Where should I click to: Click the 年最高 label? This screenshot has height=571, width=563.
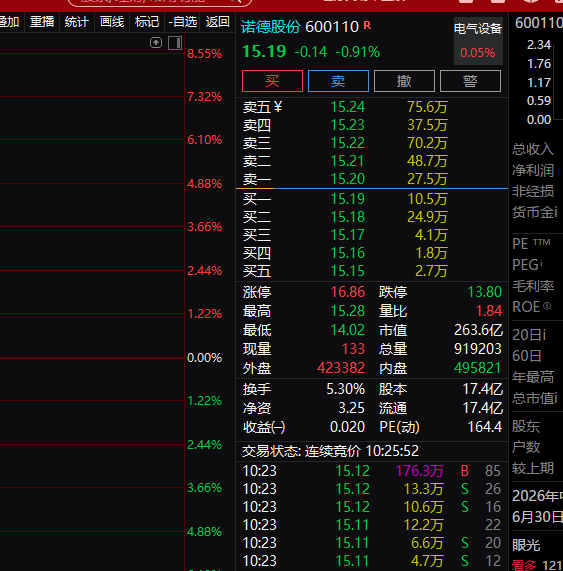tap(533, 377)
